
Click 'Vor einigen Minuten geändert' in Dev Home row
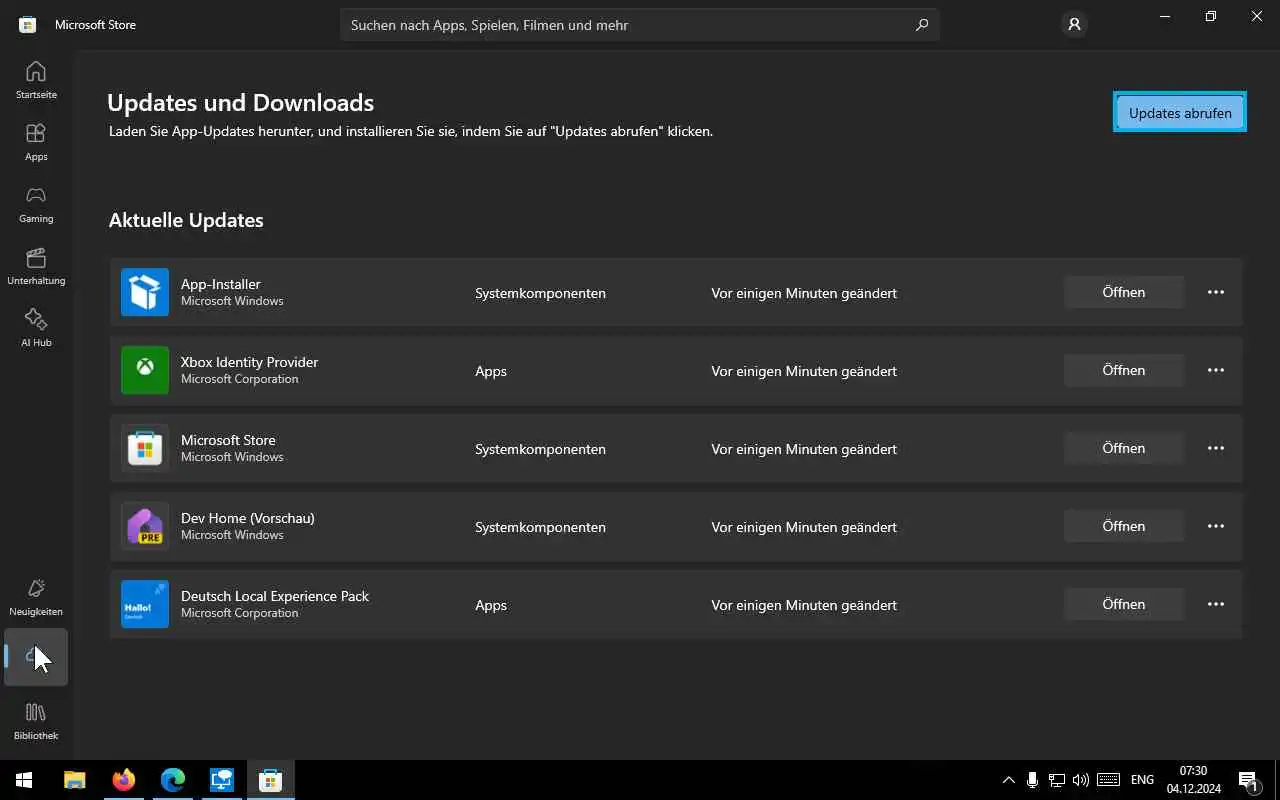(x=804, y=527)
